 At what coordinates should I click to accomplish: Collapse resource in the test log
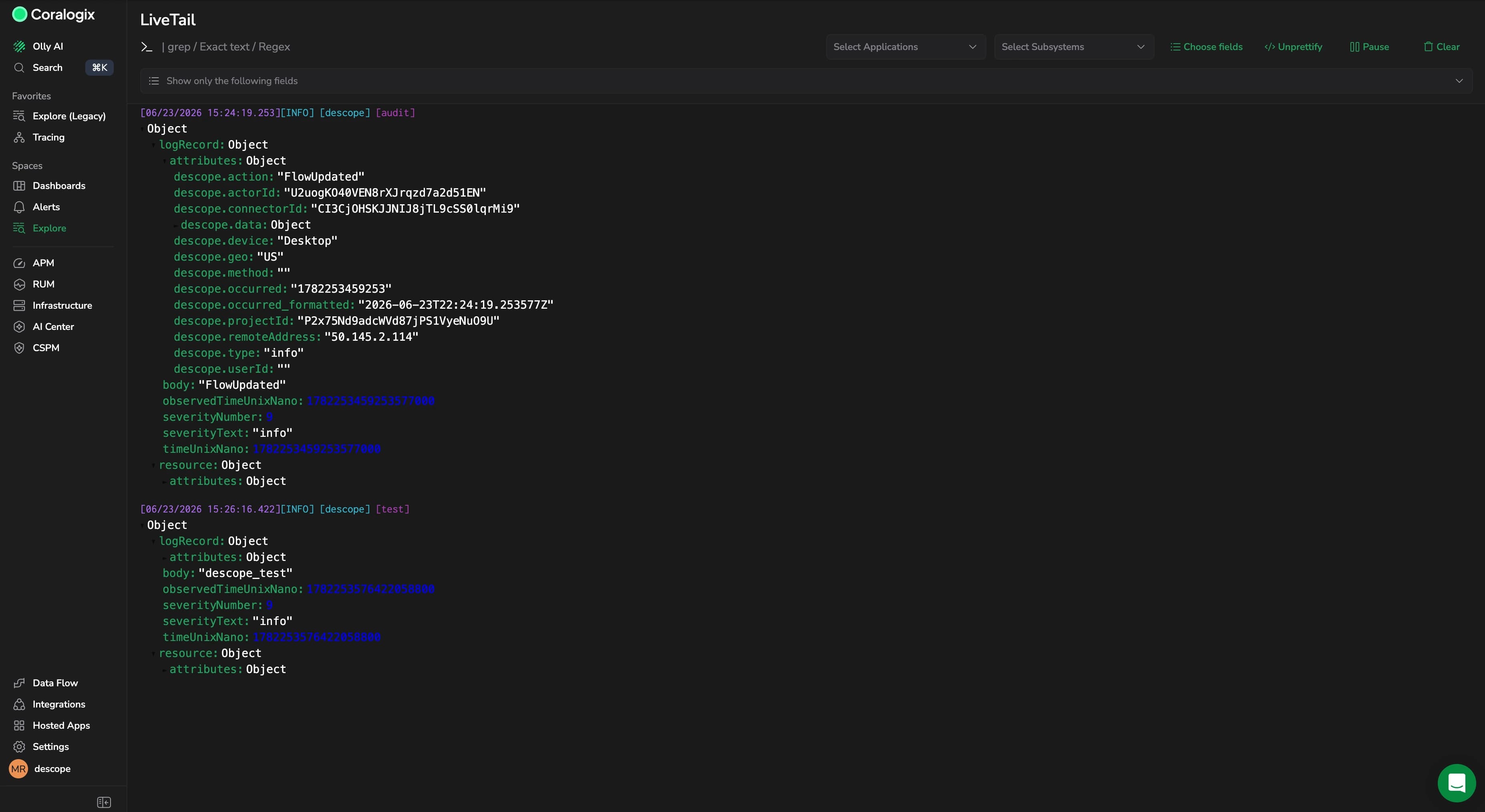[153, 653]
